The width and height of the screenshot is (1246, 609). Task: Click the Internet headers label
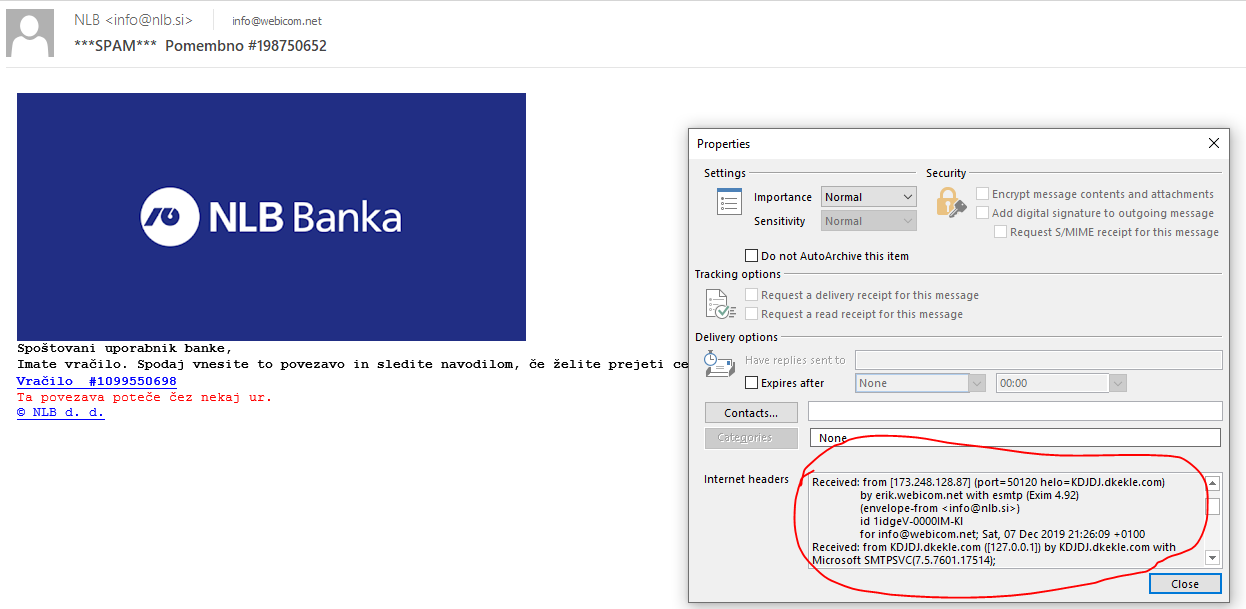coord(746,480)
